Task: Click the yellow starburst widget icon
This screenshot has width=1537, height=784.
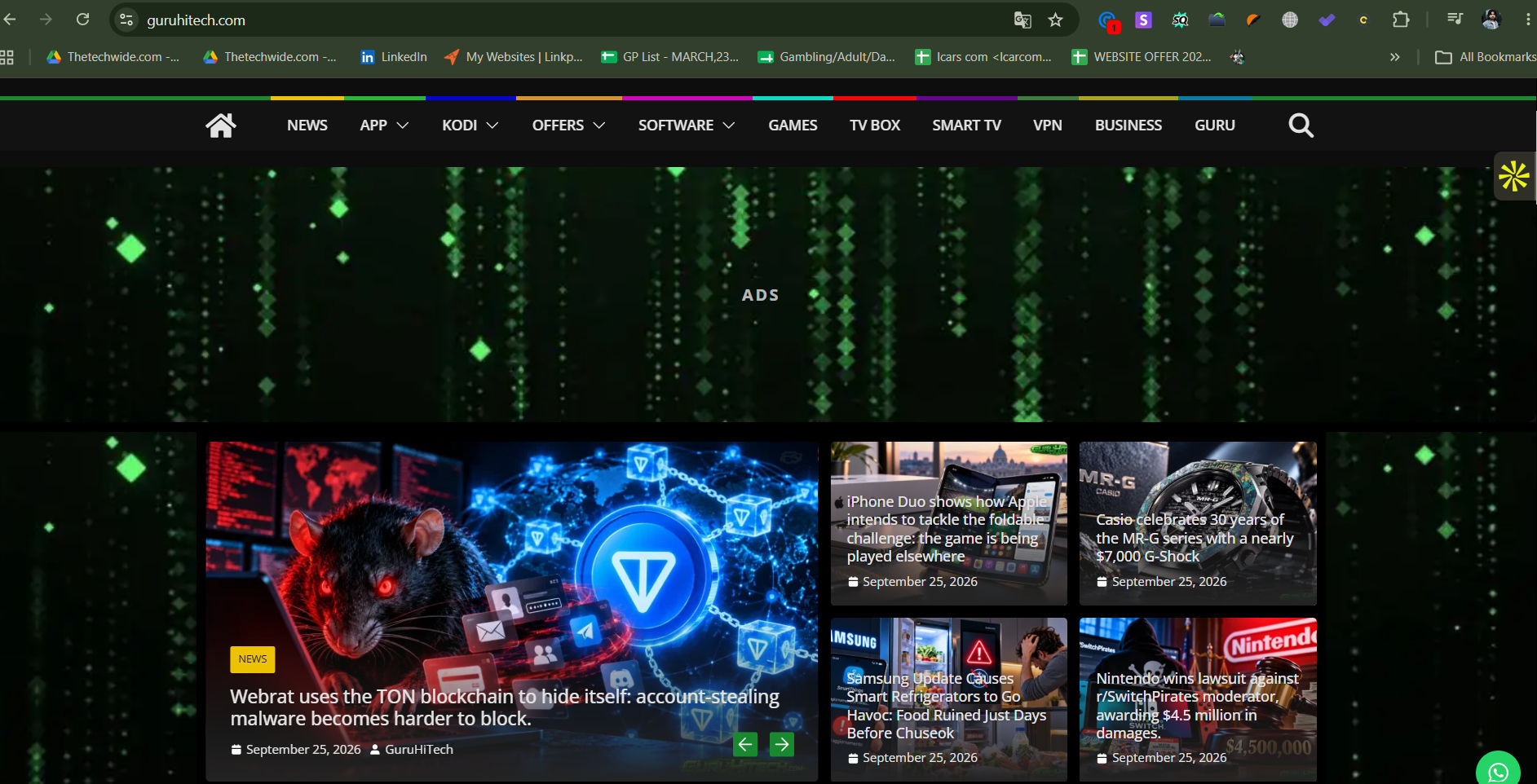Action: coord(1513,176)
